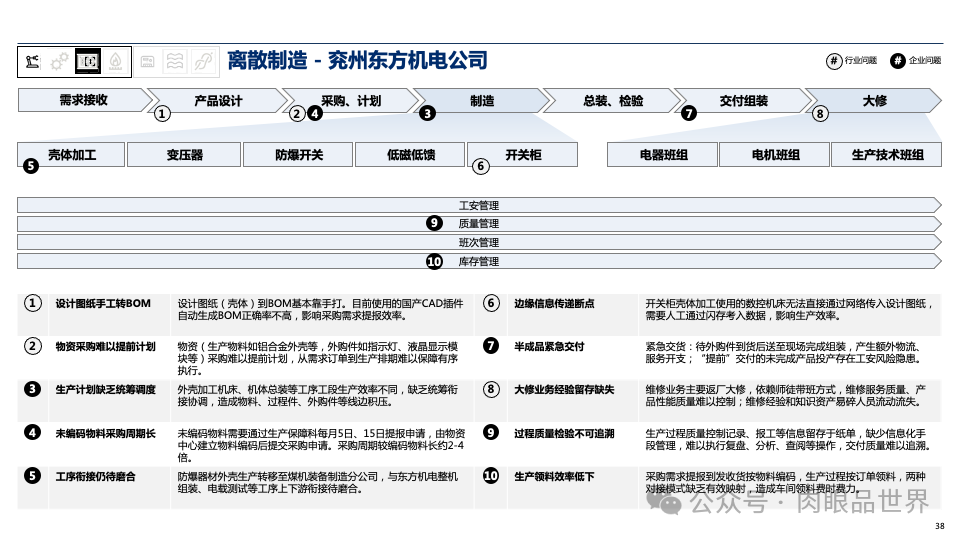Click the chain link icon in the header

(203, 61)
